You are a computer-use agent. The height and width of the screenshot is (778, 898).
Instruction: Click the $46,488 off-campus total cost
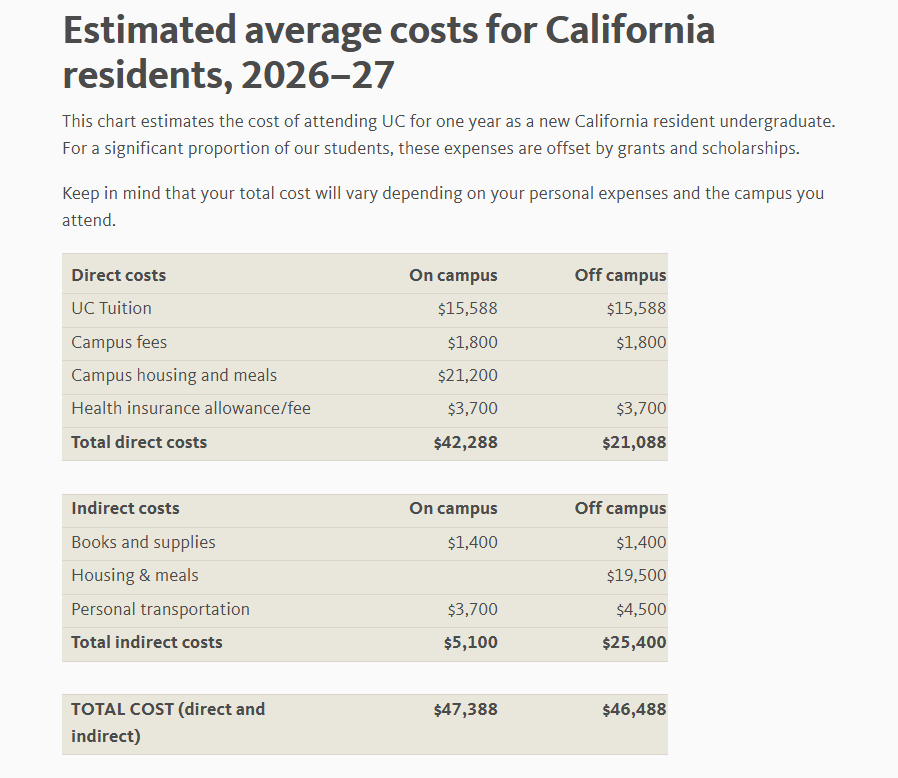pyautogui.click(x=634, y=709)
